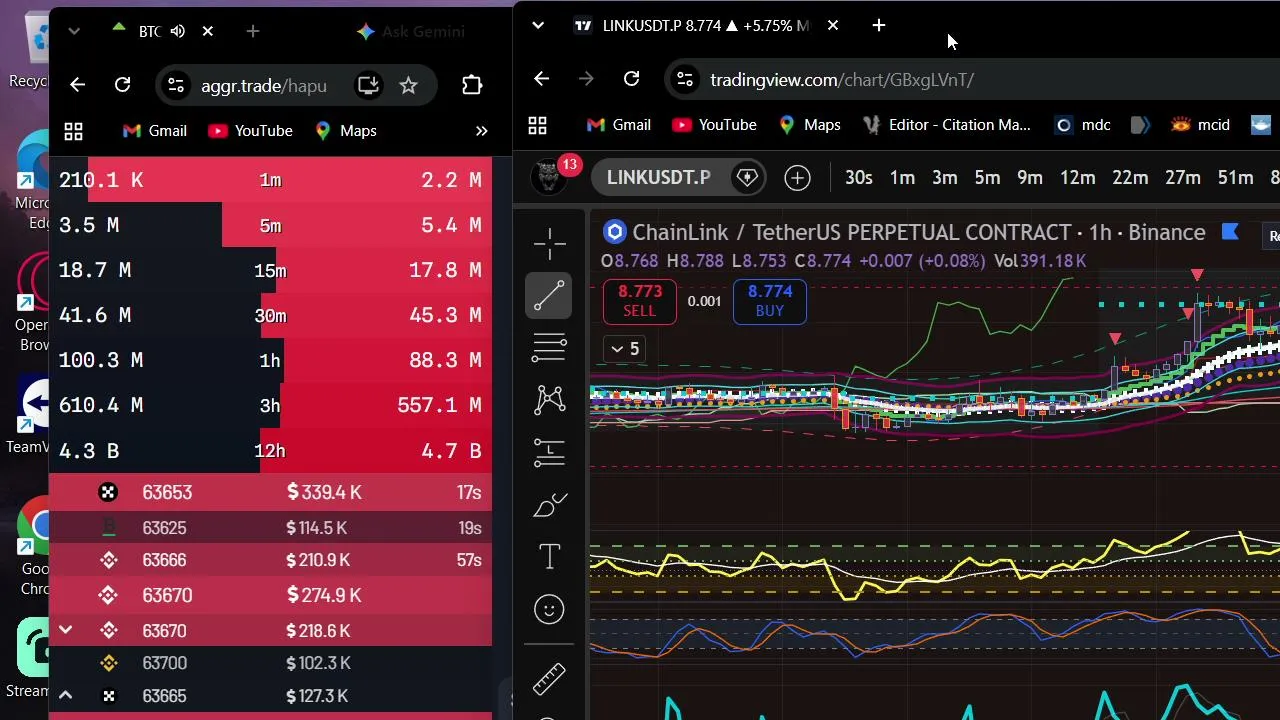Open the Editor - Citation Ma... bookmark

click(x=946, y=125)
